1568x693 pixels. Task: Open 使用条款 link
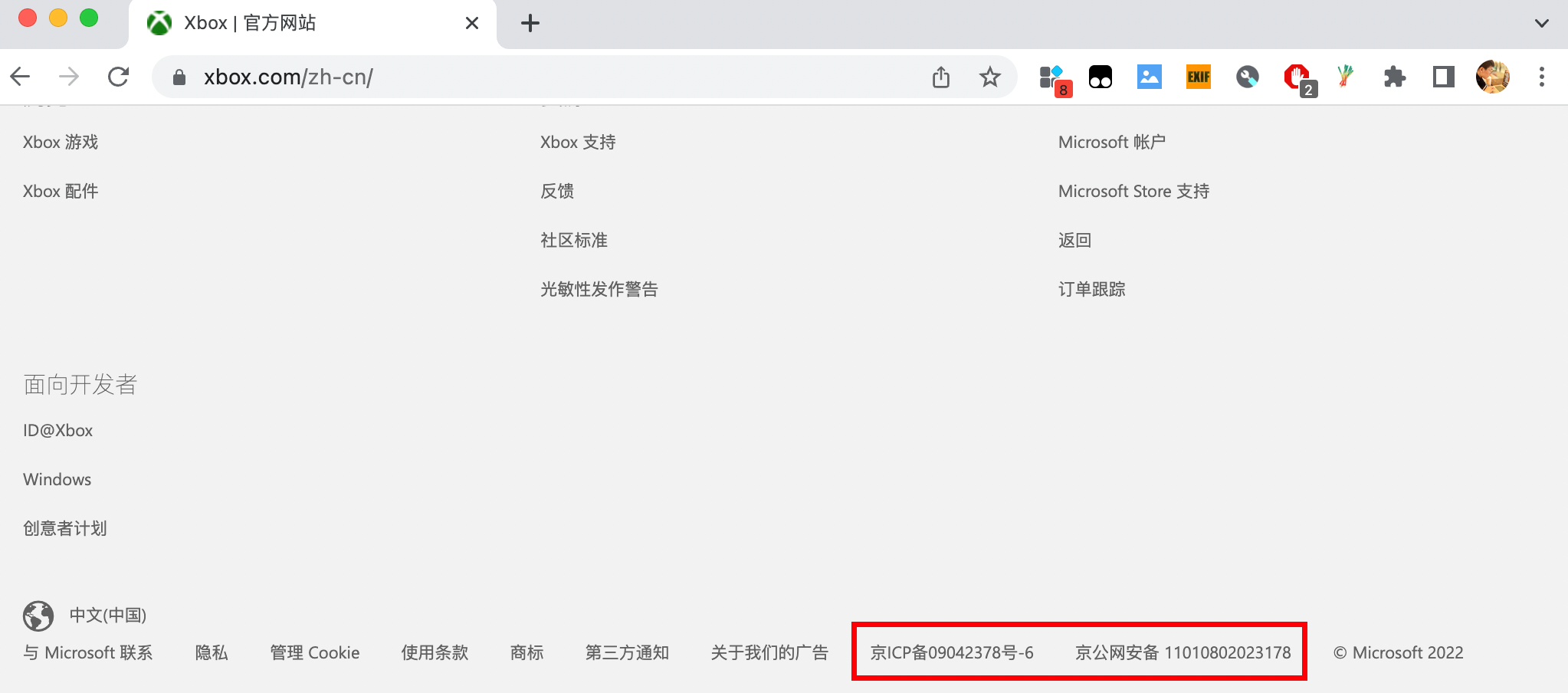[x=435, y=653]
